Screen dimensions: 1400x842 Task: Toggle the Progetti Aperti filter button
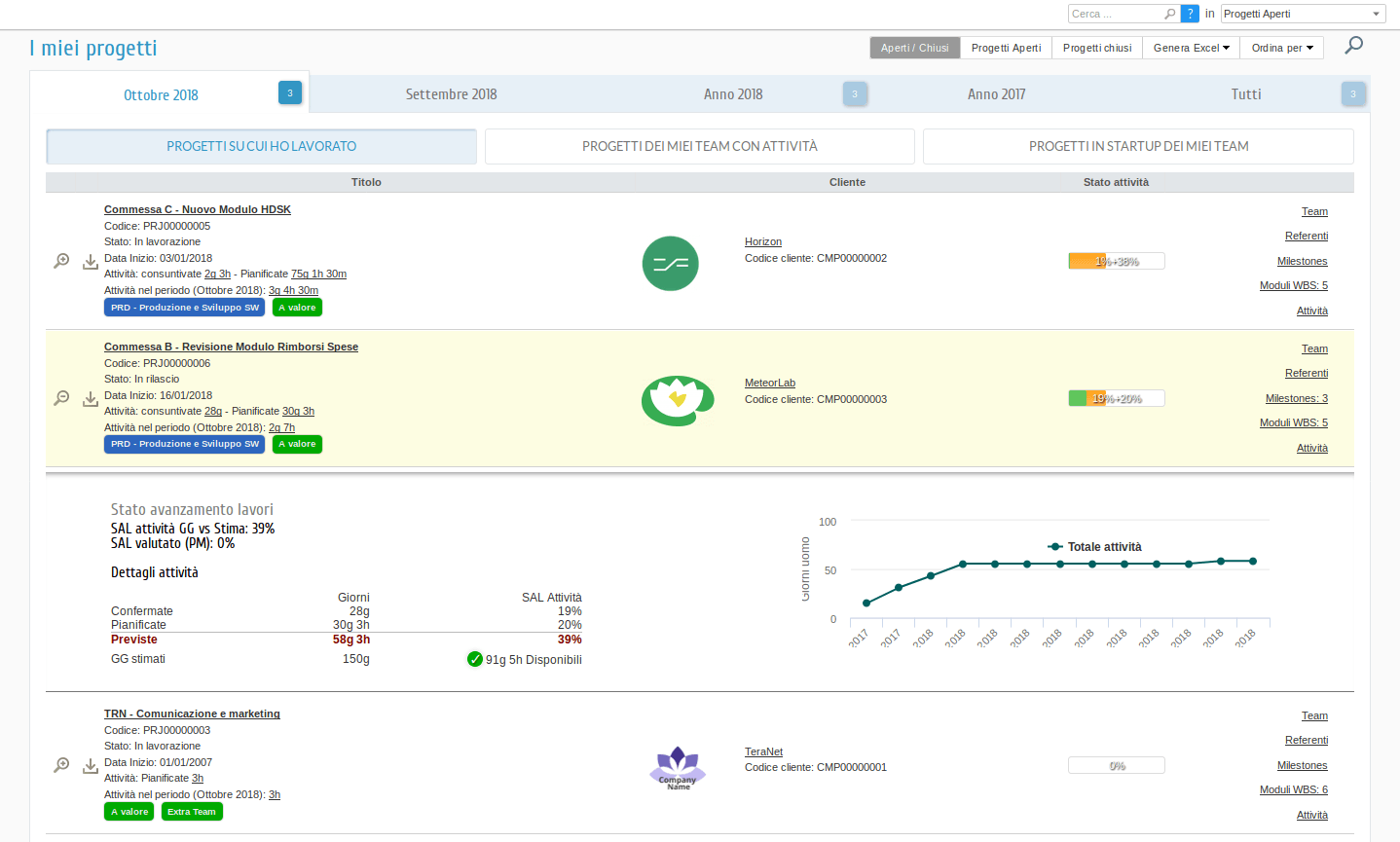pyautogui.click(x=1006, y=48)
